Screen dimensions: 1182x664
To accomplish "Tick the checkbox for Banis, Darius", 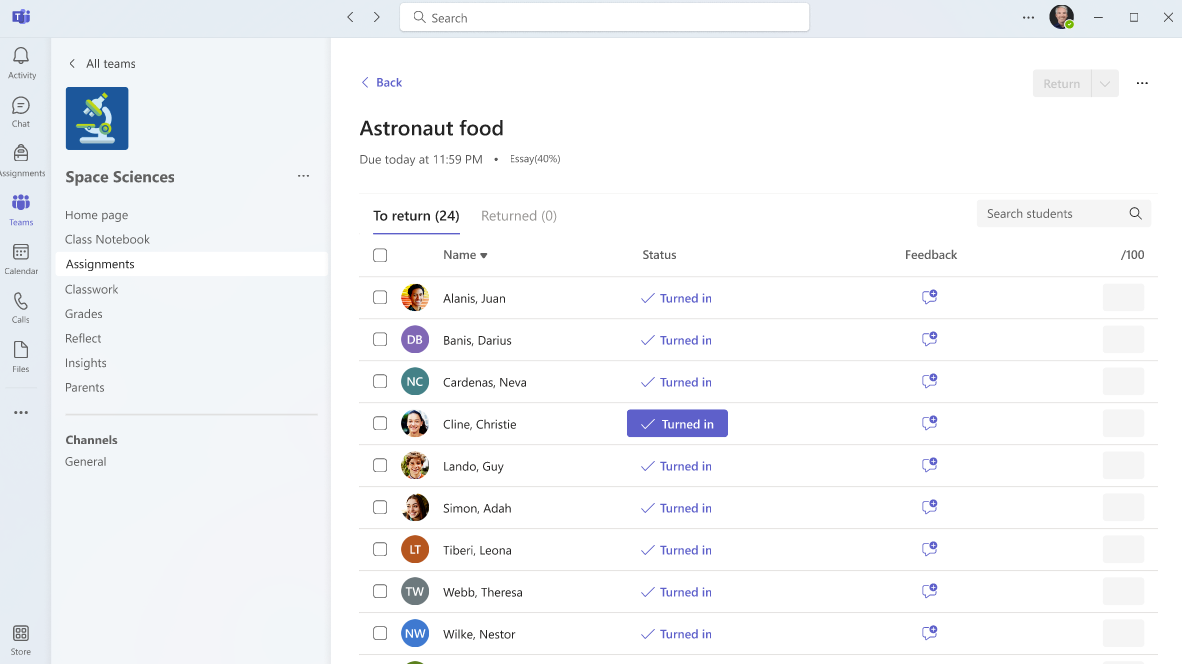I will point(380,340).
